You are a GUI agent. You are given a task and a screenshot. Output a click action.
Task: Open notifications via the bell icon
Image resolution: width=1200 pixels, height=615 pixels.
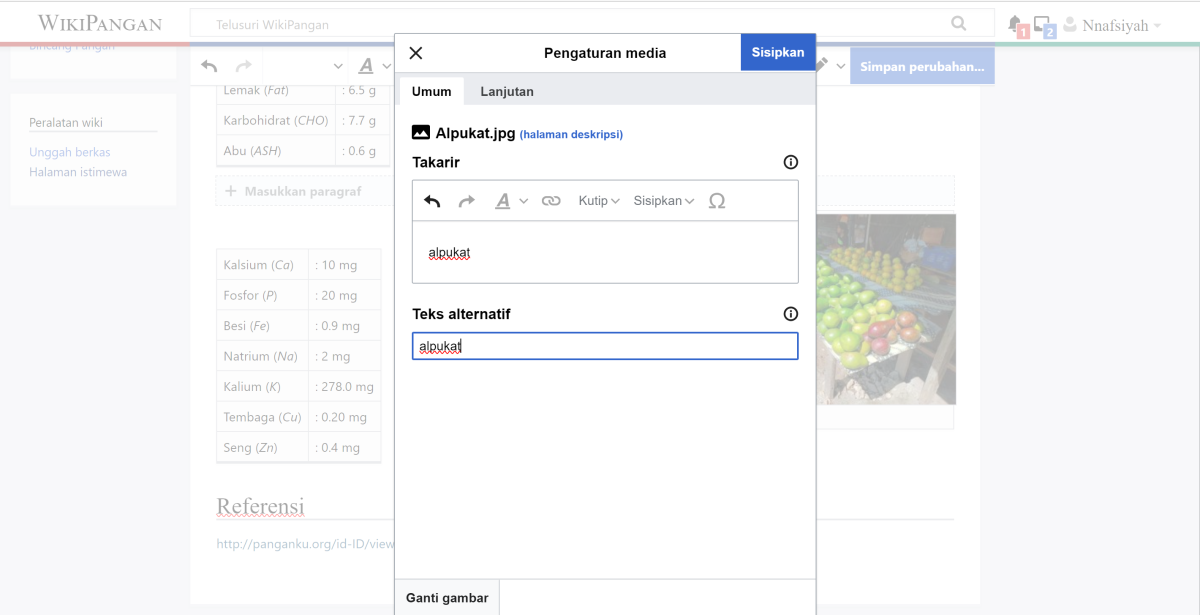pyautogui.click(x=1014, y=22)
